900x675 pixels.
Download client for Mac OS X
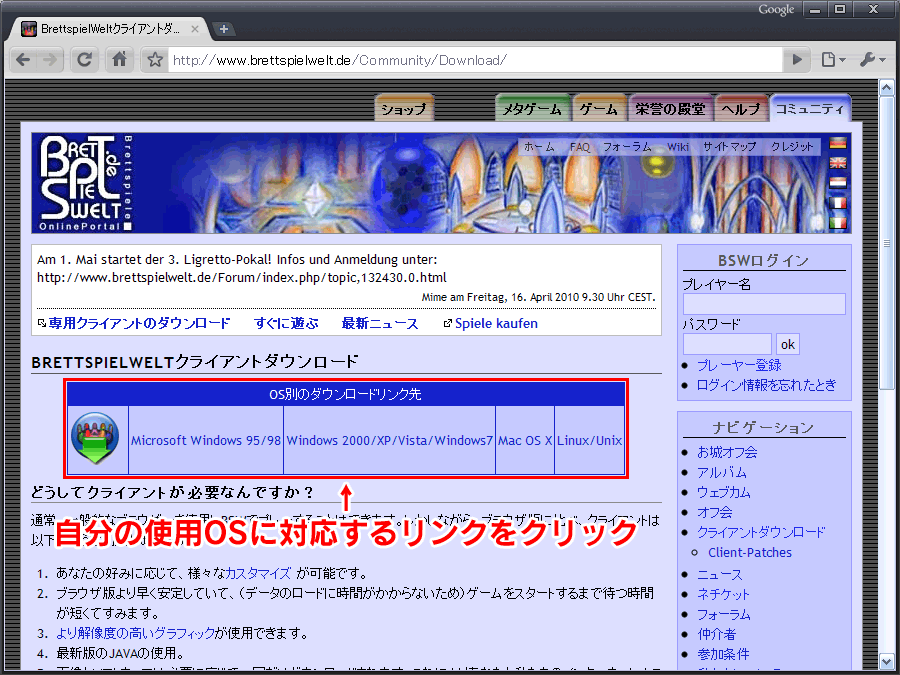pyautogui.click(x=525, y=440)
